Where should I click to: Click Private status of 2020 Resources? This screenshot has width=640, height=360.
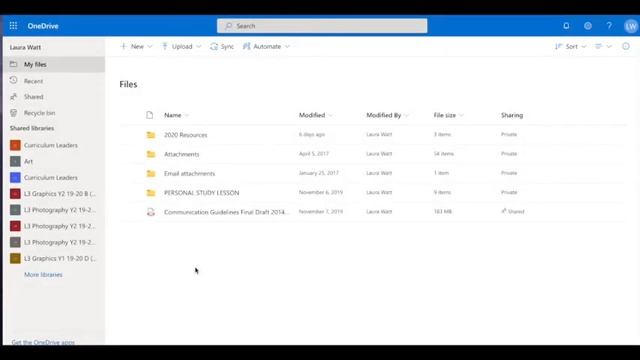509,134
